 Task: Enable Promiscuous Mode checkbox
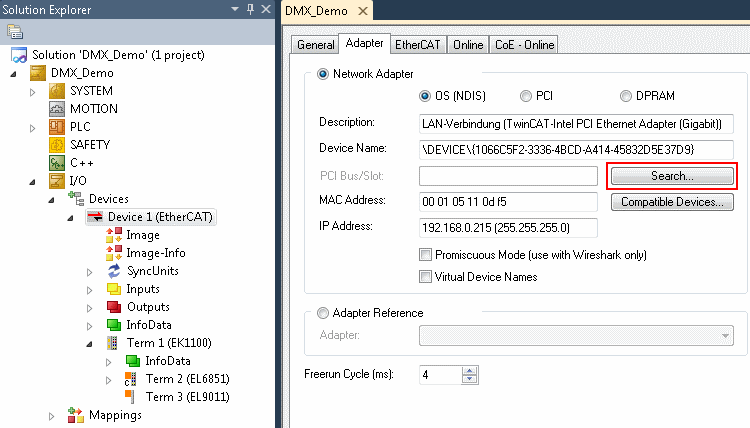coord(426,255)
